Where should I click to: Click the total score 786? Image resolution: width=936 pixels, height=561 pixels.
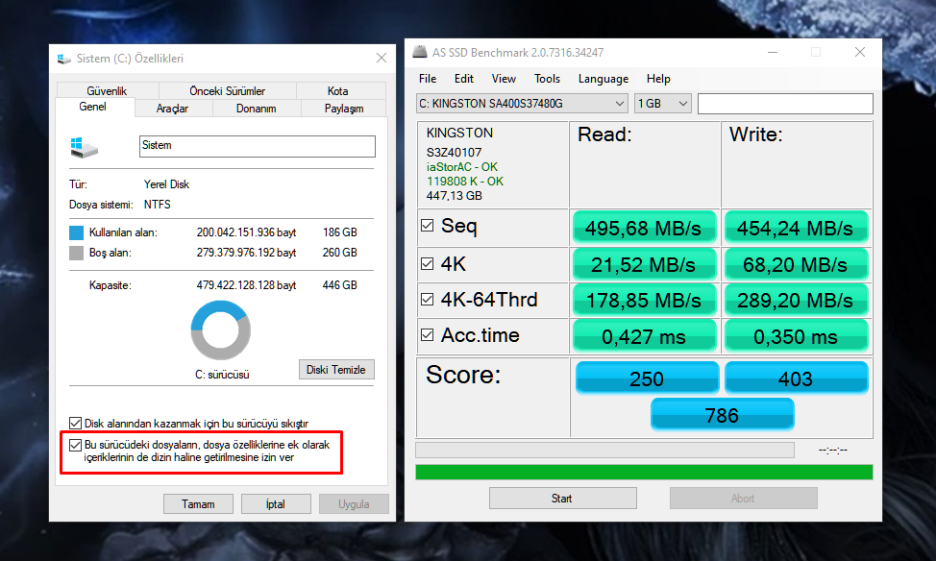(x=722, y=414)
